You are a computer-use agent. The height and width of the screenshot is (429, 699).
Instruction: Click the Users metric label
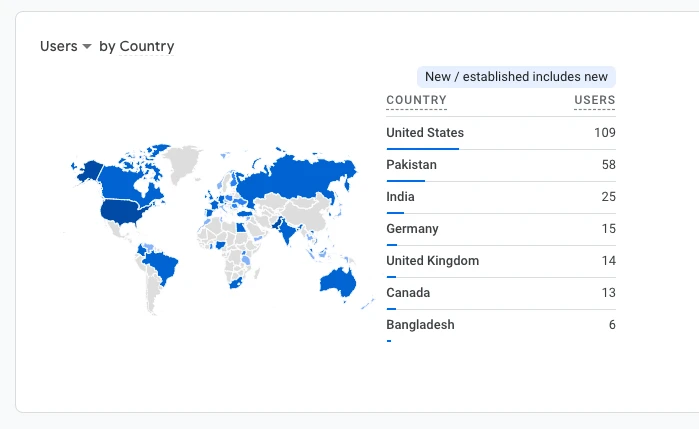click(x=58, y=46)
